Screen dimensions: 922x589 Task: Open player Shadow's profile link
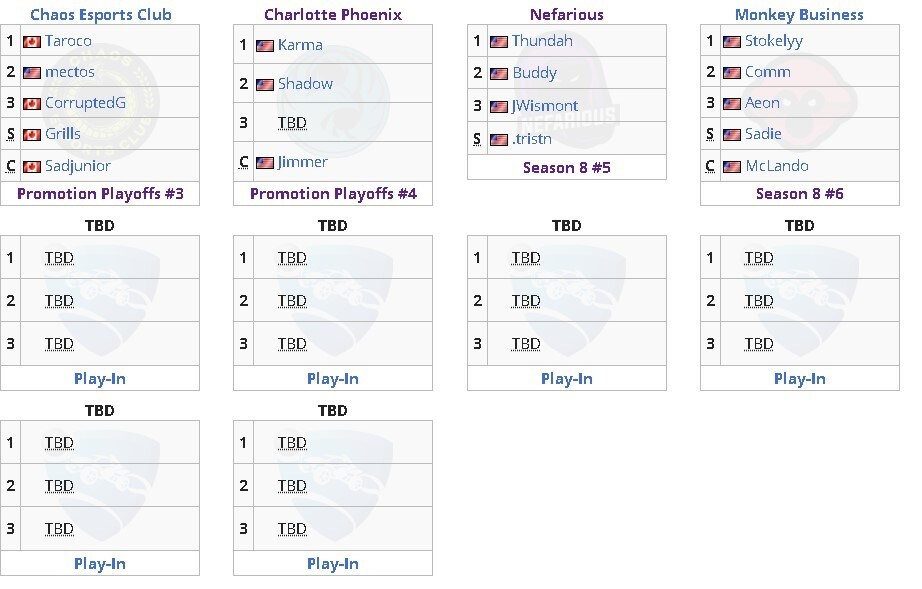tap(305, 84)
